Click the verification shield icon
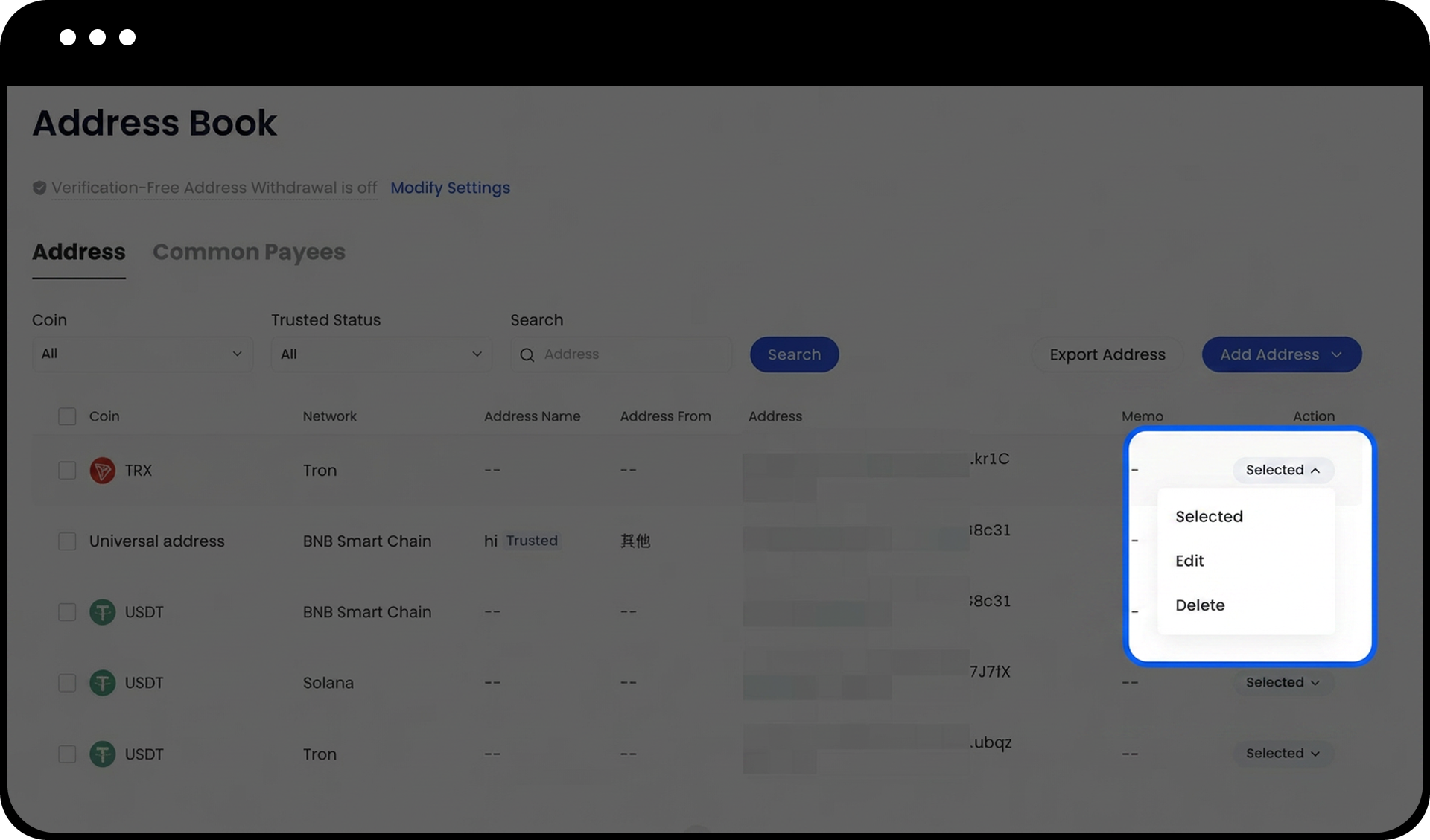1430x840 pixels. coord(39,188)
